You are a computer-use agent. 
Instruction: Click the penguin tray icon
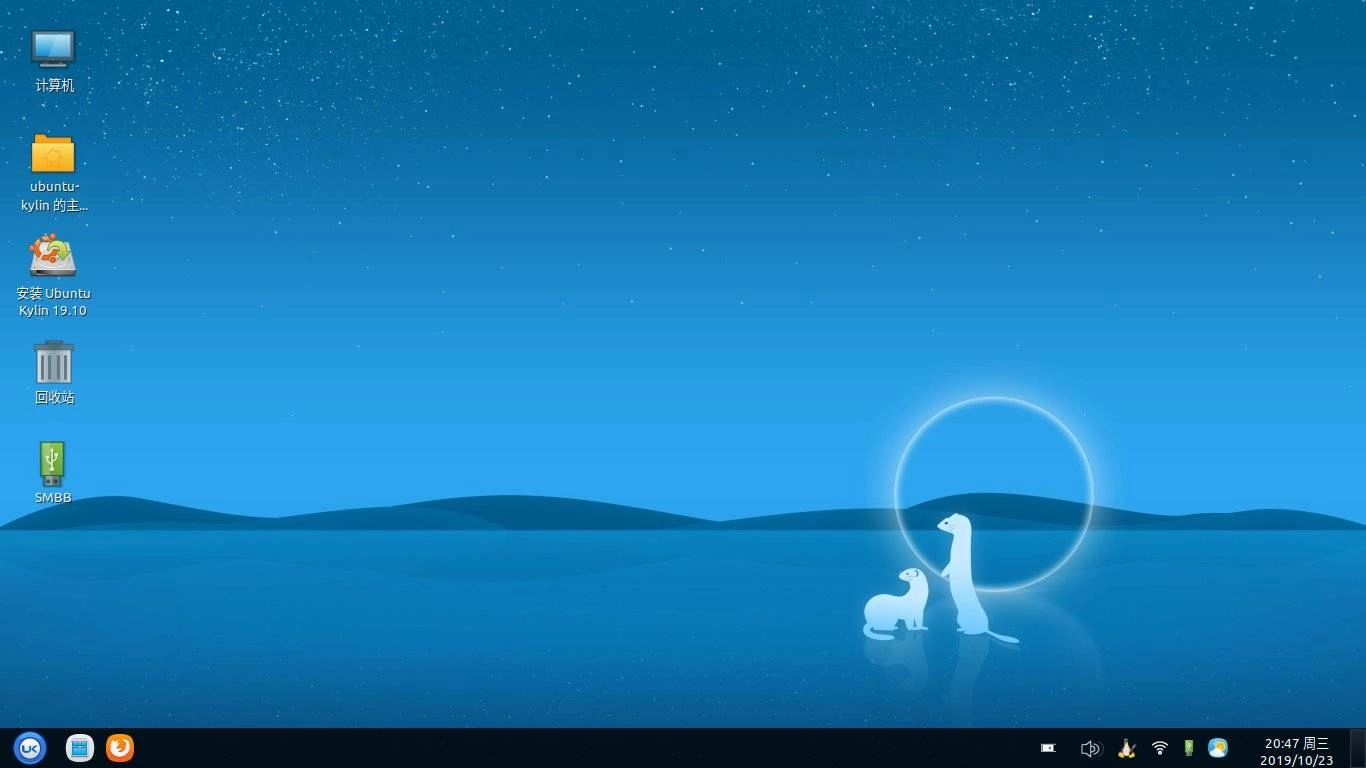(x=1126, y=748)
